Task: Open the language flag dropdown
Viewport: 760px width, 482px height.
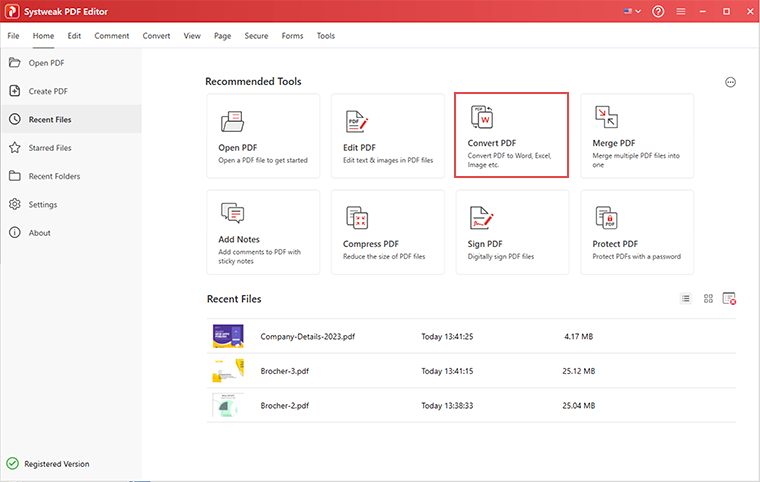Action: point(633,11)
